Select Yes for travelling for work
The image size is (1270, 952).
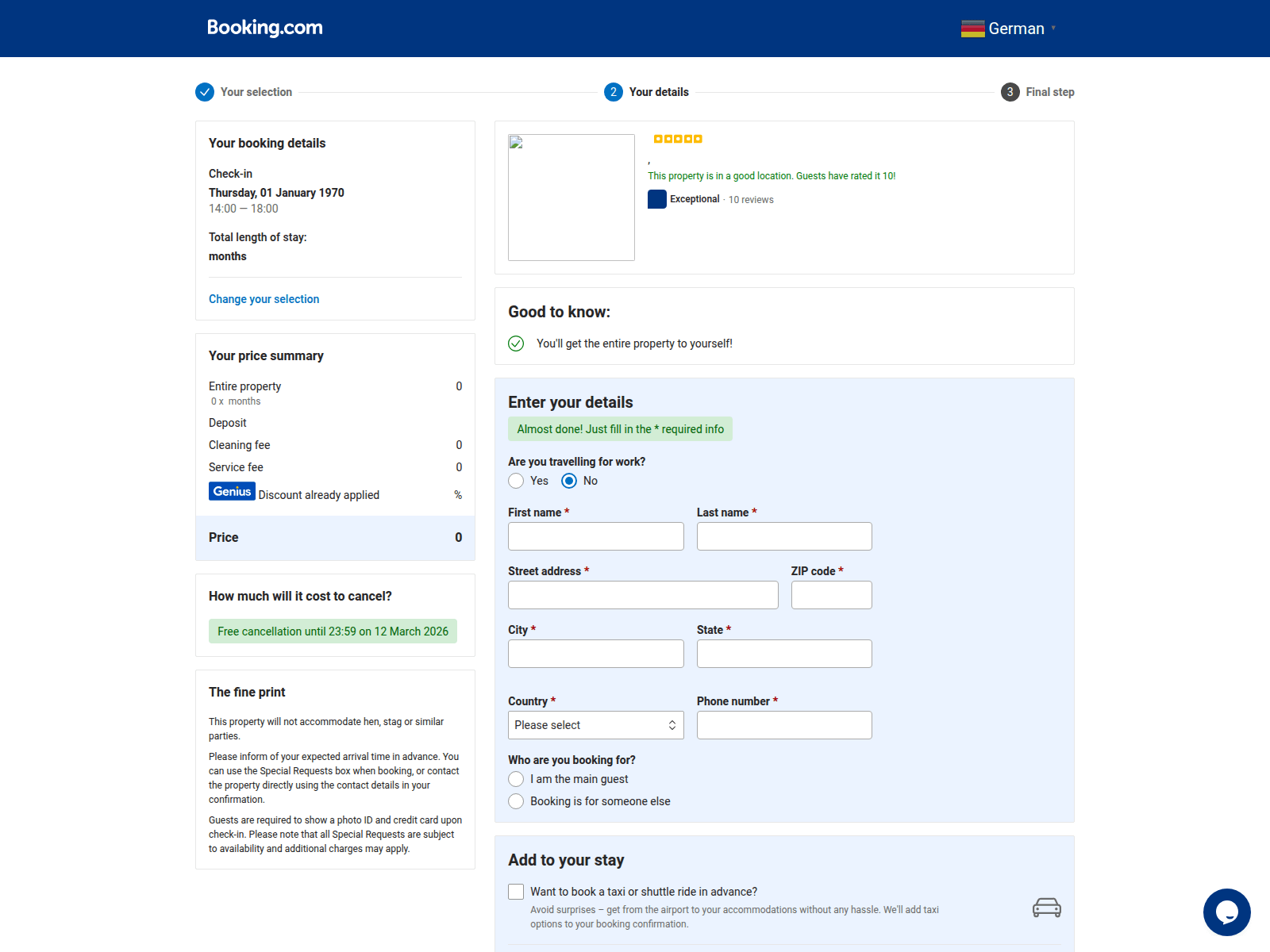point(516,481)
